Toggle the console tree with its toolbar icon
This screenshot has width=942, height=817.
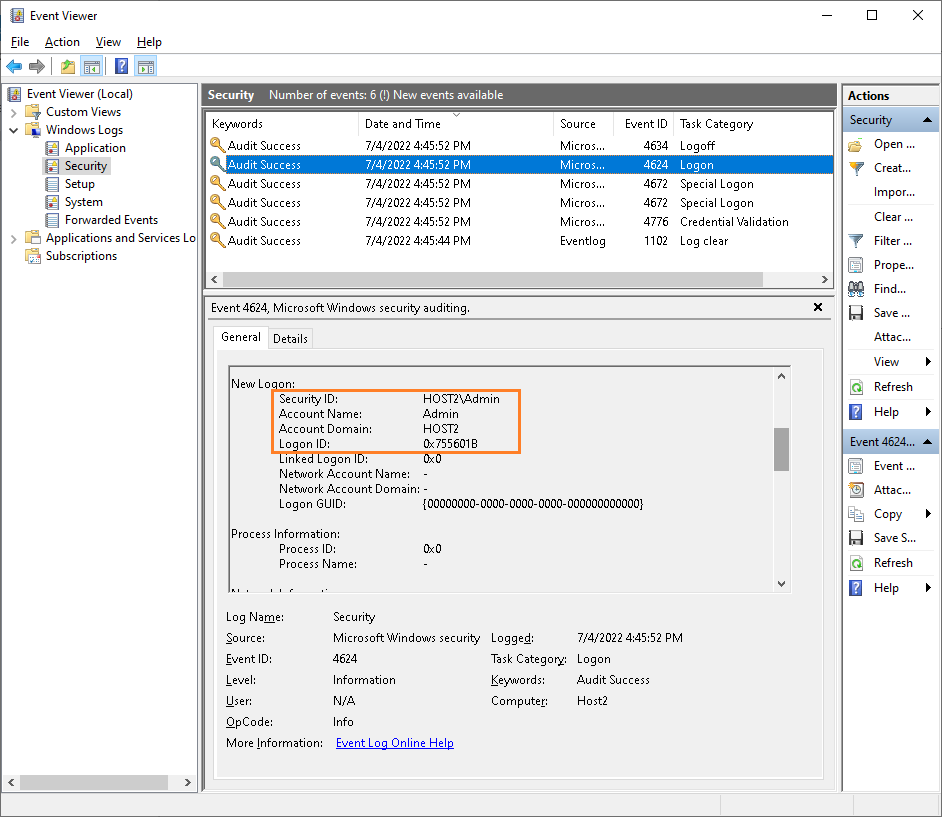[x=91, y=66]
